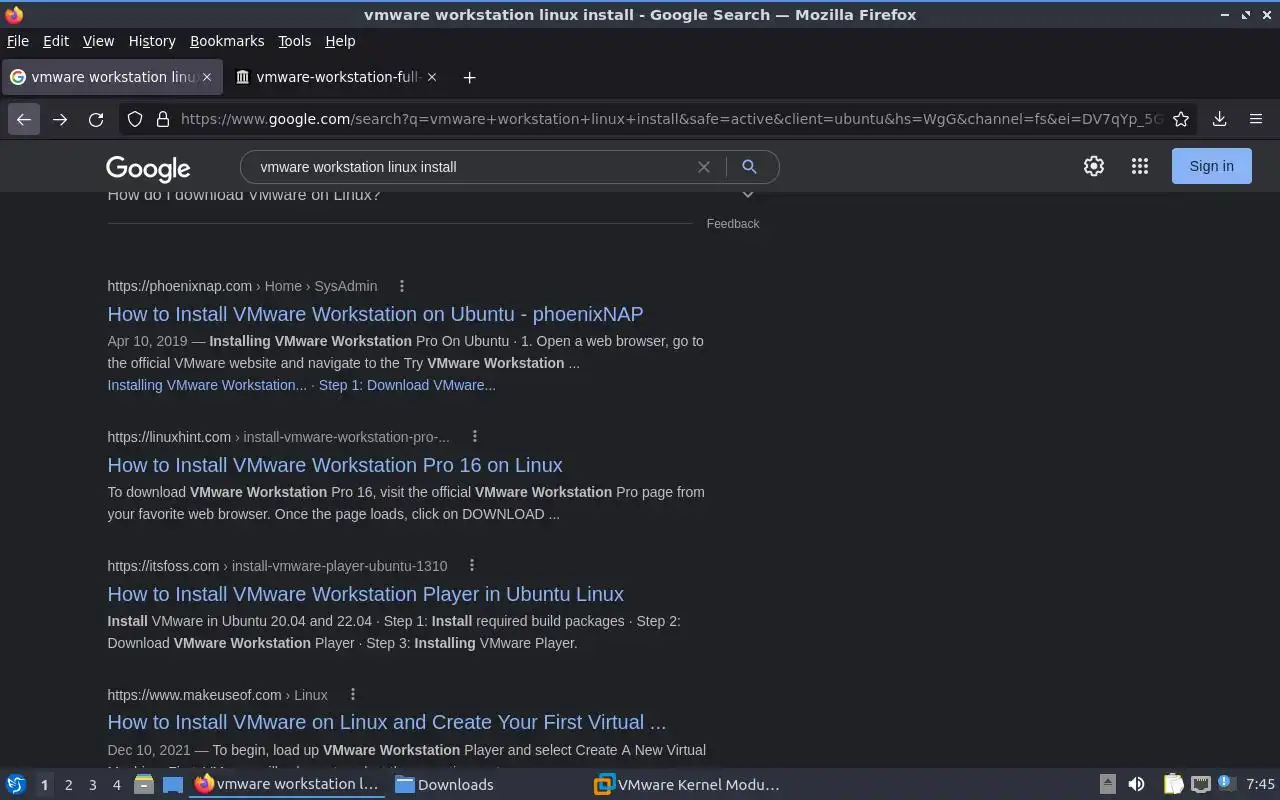This screenshot has height=800, width=1280.
Task: Click the blue show desktop icon in taskbar
Action: pos(173,784)
